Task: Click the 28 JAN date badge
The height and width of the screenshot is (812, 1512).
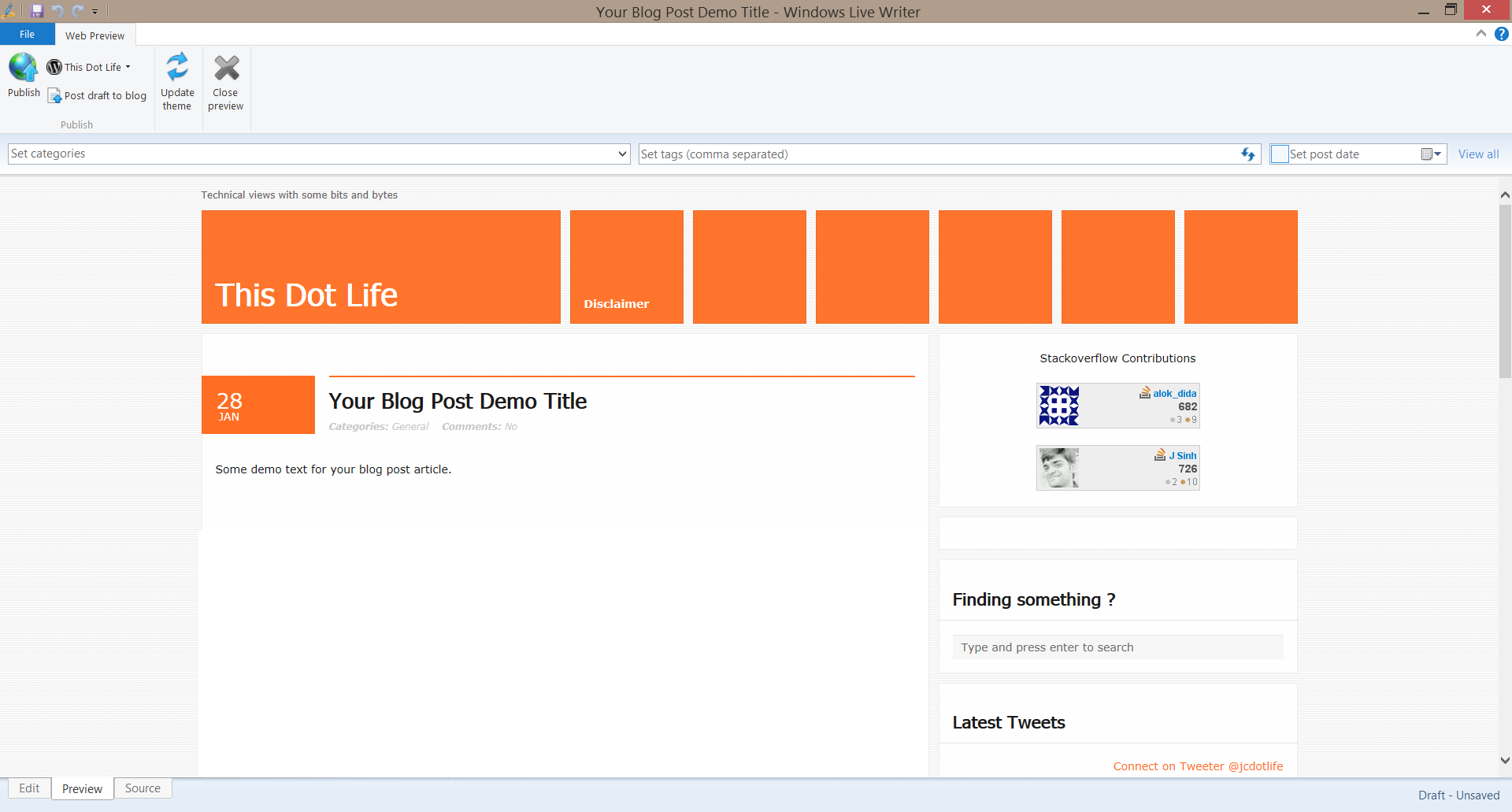Action: pyautogui.click(x=258, y=405)
